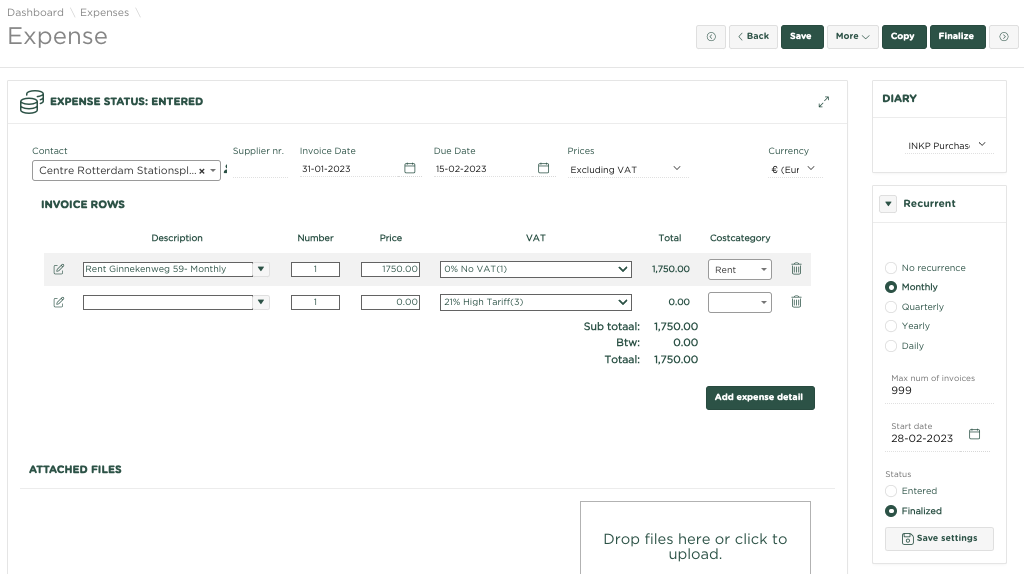Collapse the Recurrent panel
Viewport: 1024px width, 574px height.
click(x=888, y=204)
